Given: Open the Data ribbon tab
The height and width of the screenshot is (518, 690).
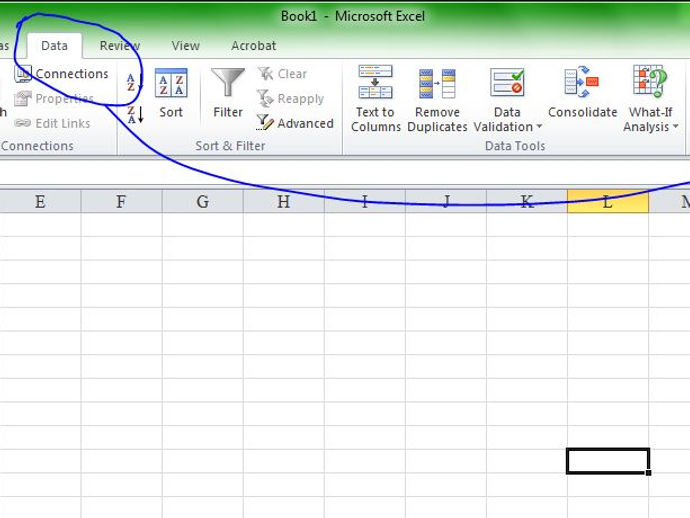Looking at the screenshot, I should [54, 46].
